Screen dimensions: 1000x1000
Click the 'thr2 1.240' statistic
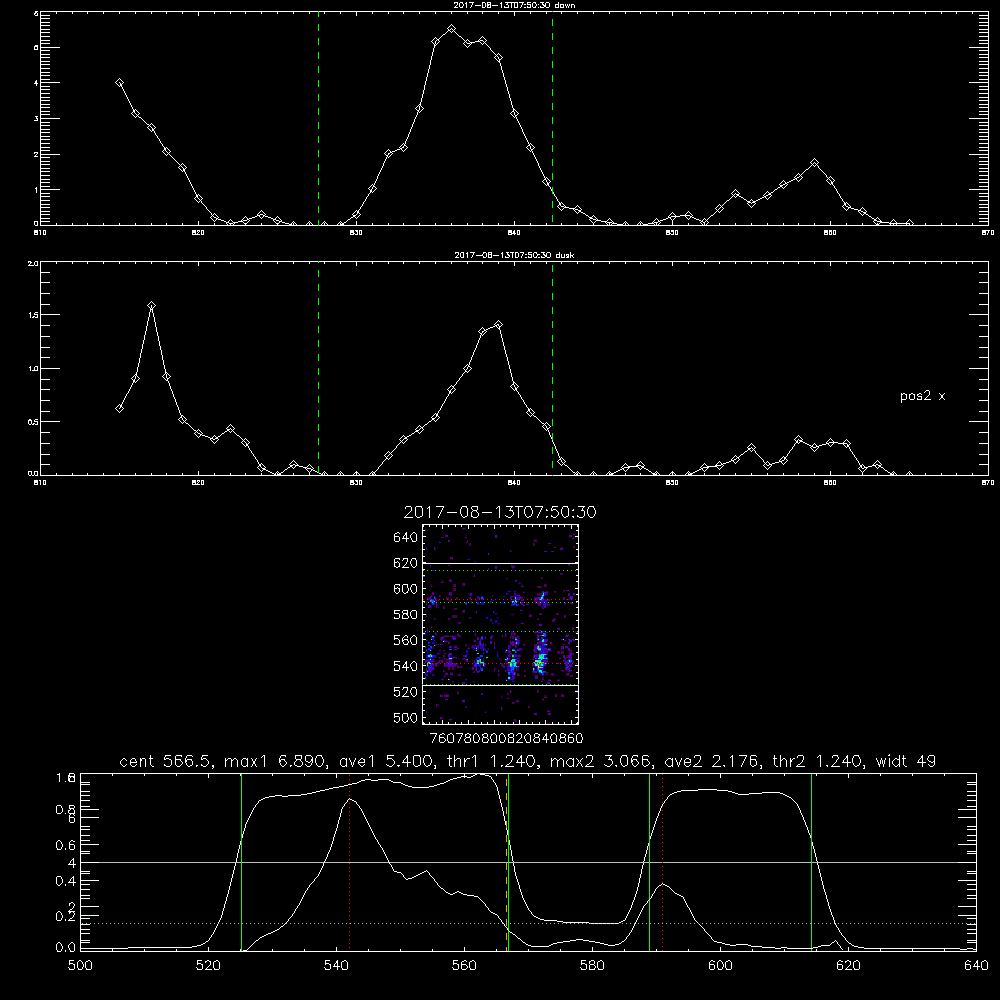(818, 761)
